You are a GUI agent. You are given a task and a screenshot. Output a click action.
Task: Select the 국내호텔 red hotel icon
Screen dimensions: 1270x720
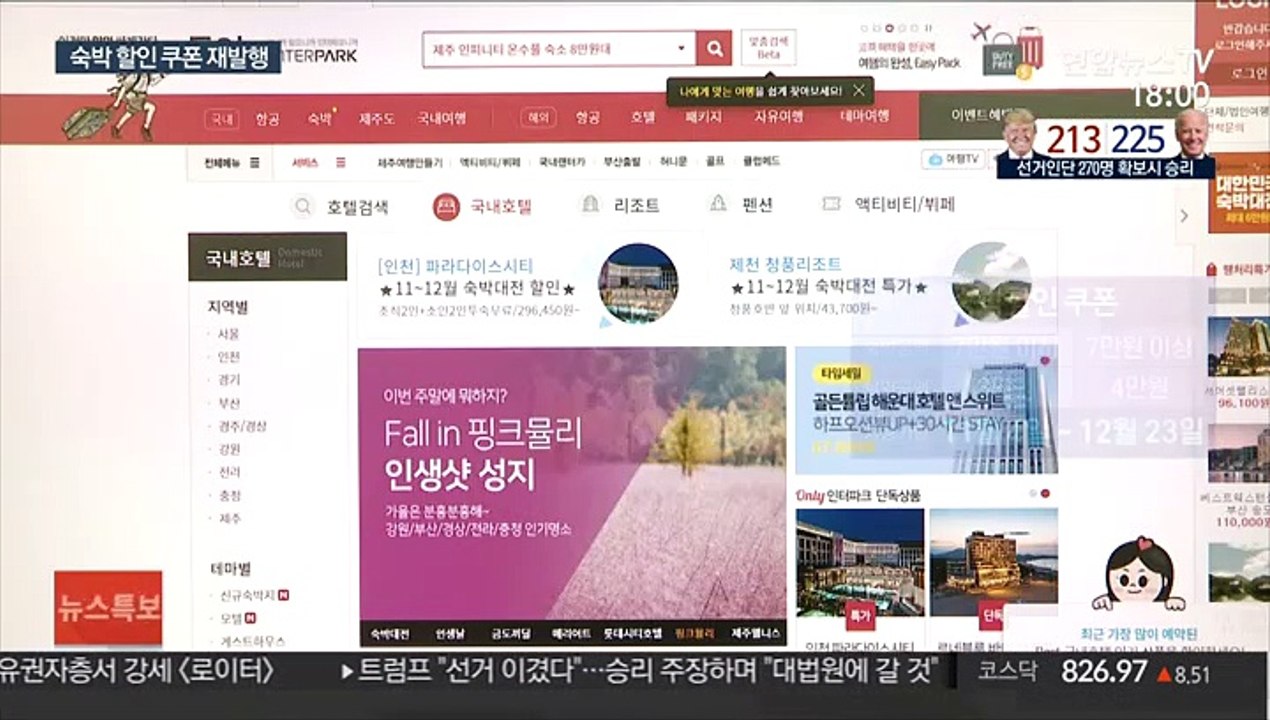[x=446, y=207]
